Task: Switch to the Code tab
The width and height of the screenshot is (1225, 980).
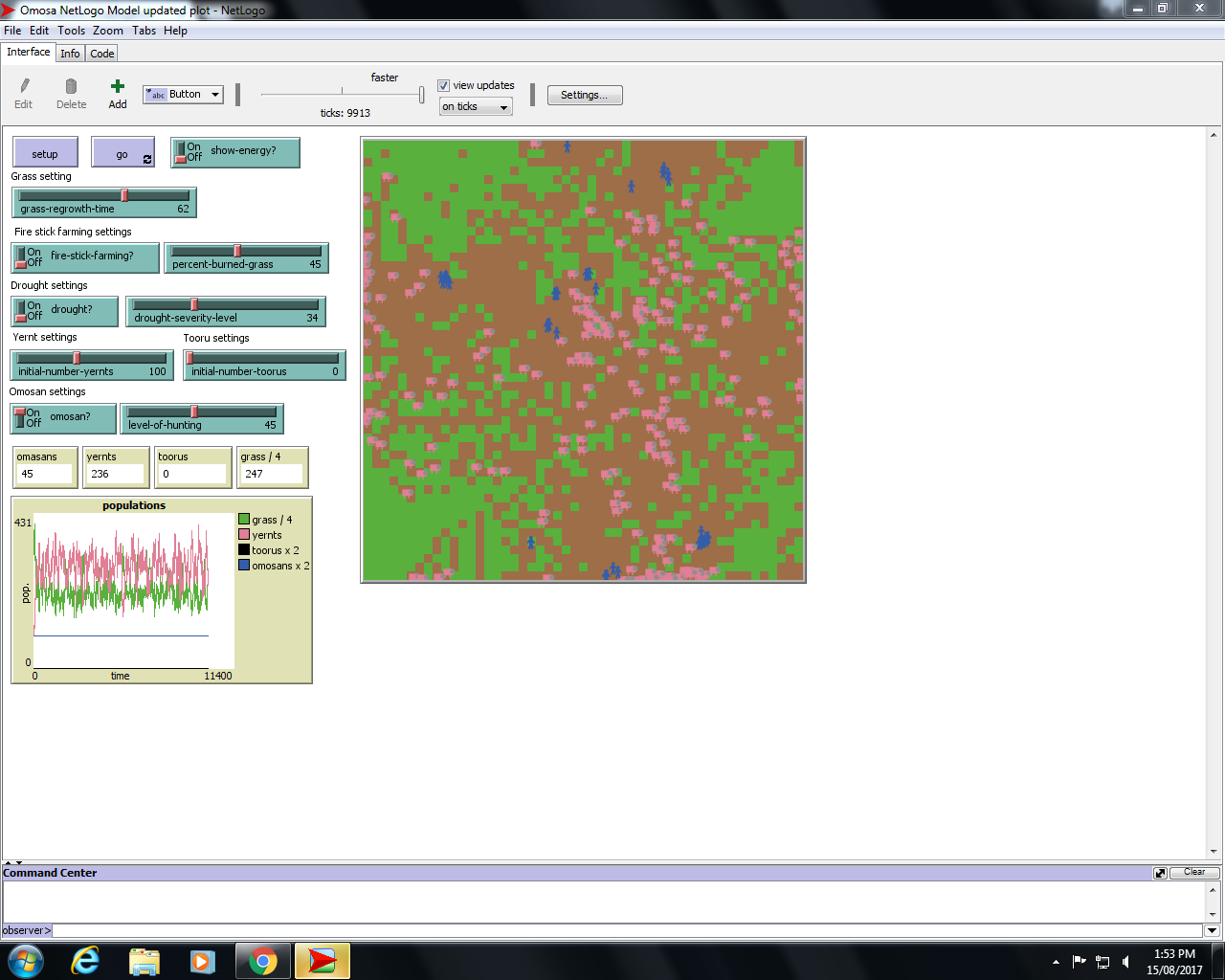Action: point(102,54)
